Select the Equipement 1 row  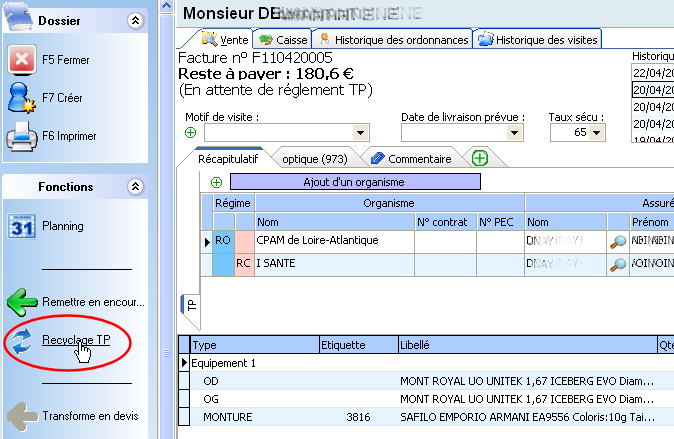click(x=426, y=363)
